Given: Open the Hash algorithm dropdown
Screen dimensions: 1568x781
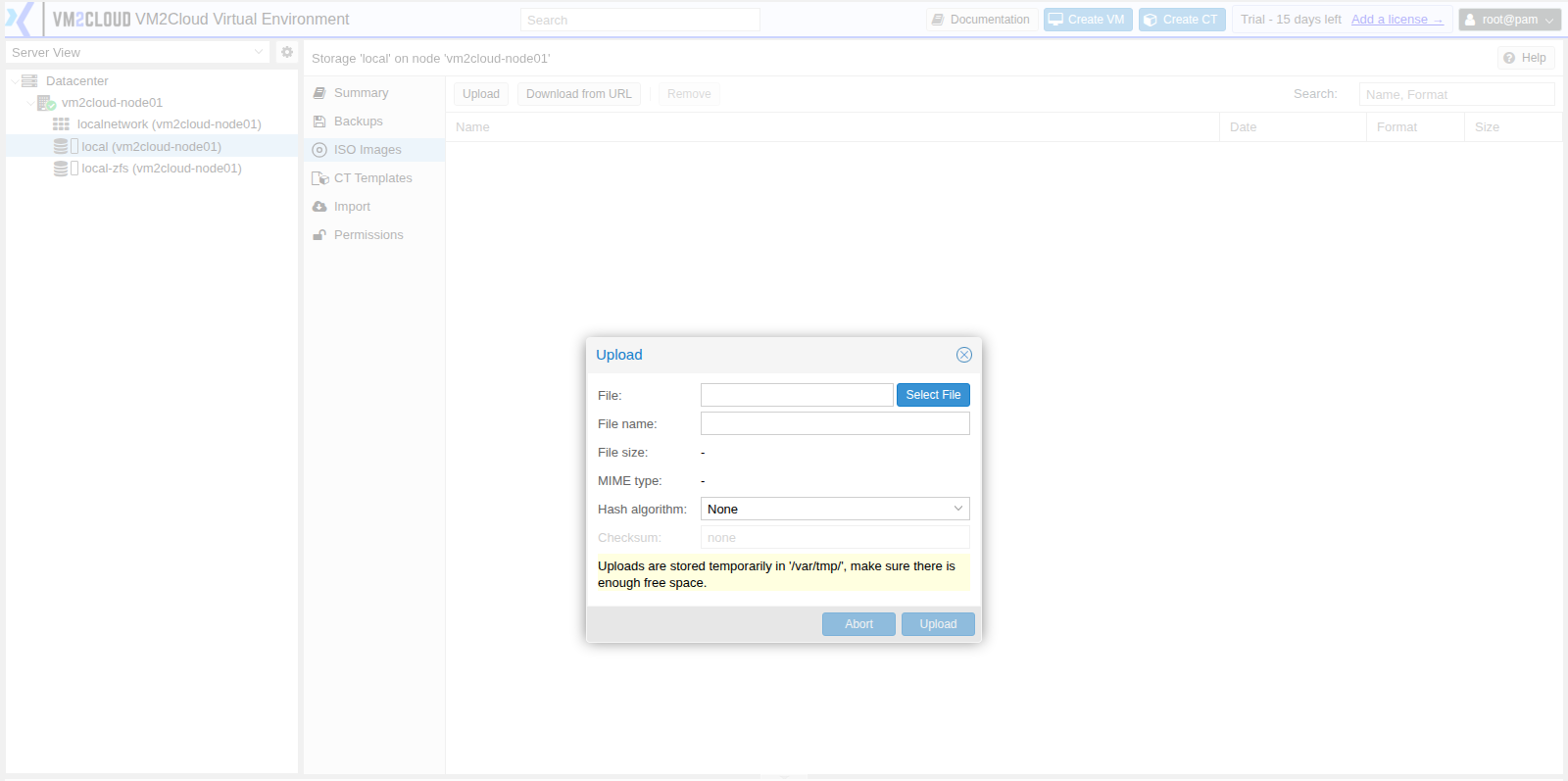Looking at the screenshot, I should pyautogui.click(x=958, y=509).
